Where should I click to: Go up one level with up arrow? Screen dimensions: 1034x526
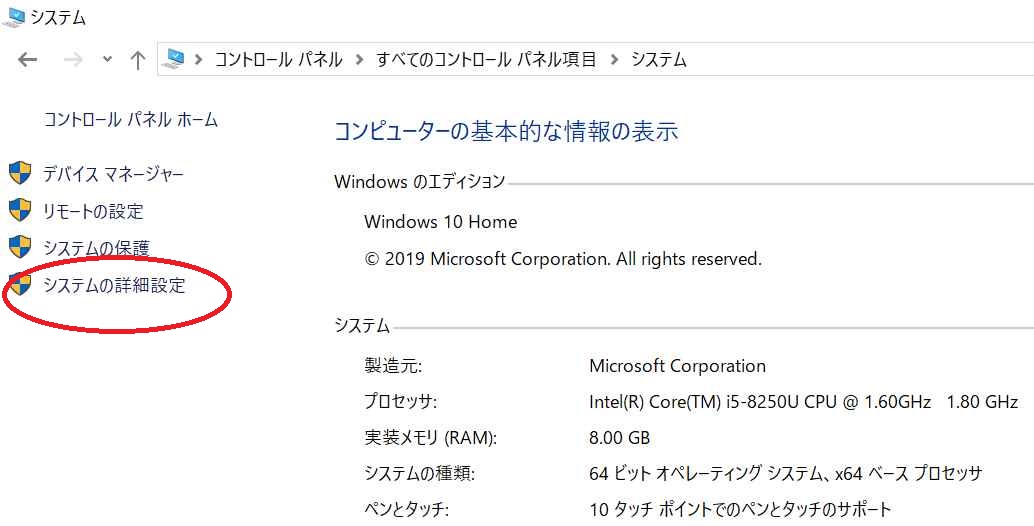pos(137,61)
